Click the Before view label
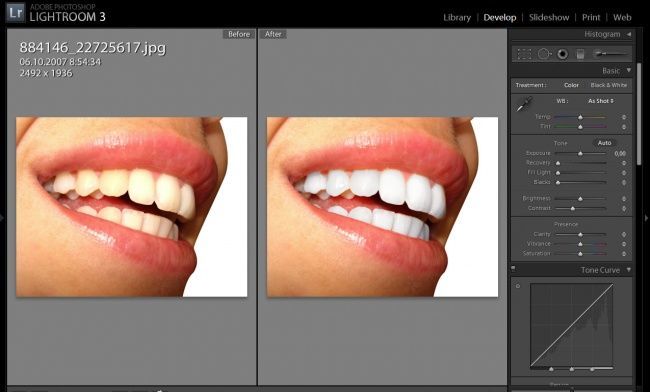The image size is (650, 392). 239,34
